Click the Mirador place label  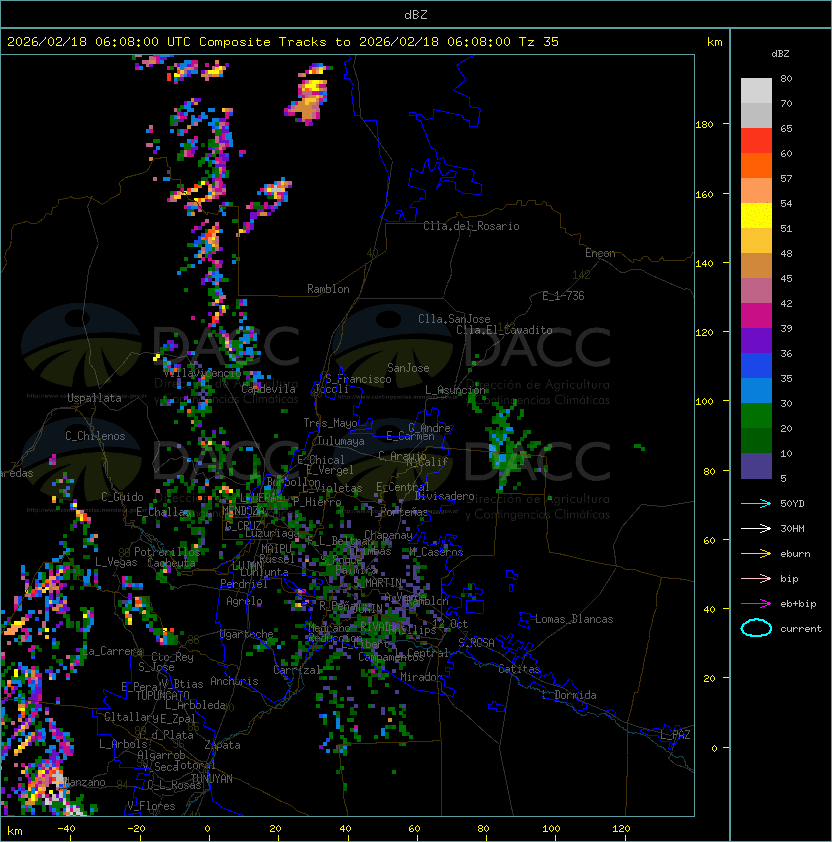pyautogui.click(x=422, y=677)
